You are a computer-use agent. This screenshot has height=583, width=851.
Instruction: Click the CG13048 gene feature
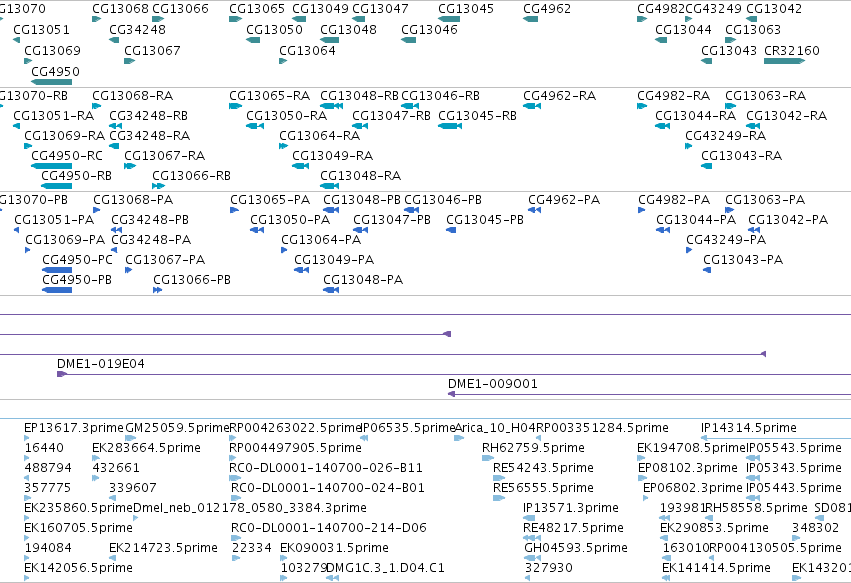329,40
